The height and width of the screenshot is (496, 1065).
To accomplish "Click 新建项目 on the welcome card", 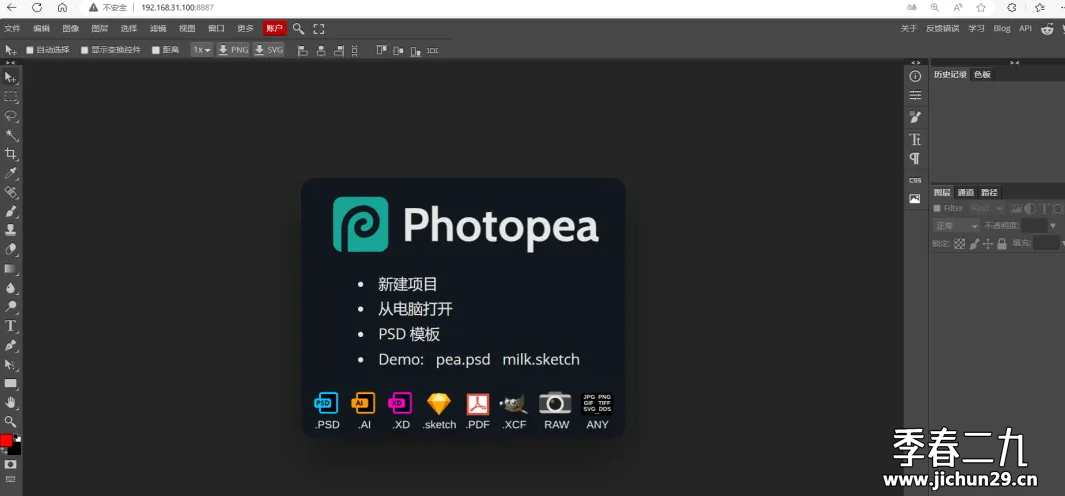I will pyautogui.click(x=408, y=285).
